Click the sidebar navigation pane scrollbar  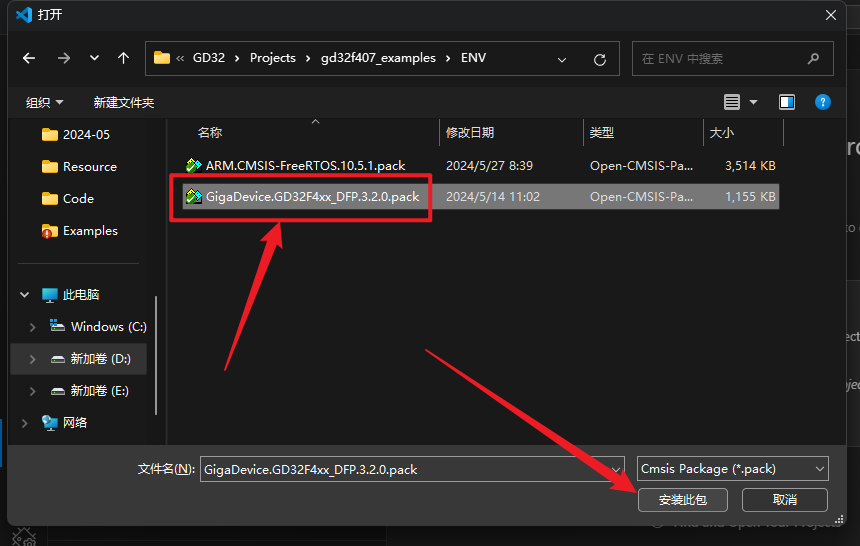point(156,356)
